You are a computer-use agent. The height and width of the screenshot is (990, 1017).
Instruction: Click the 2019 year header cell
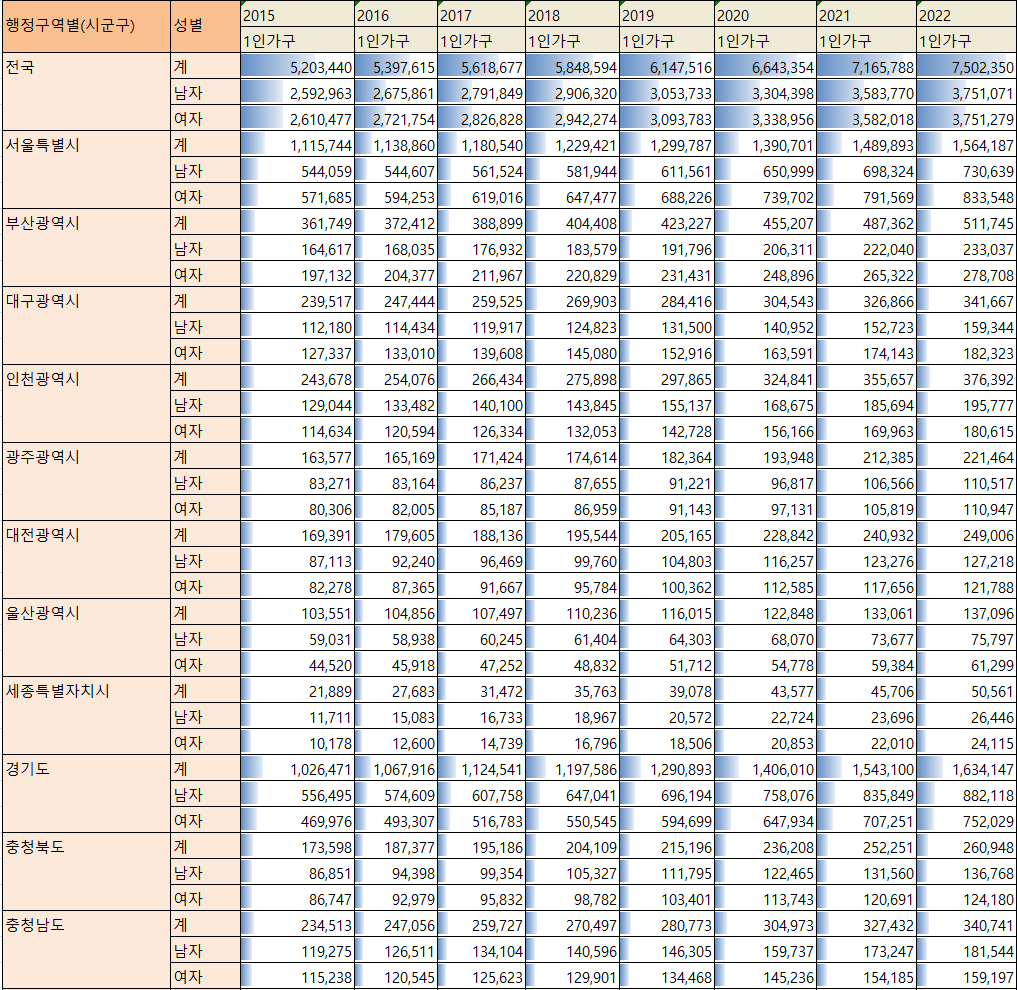[667, 14]
